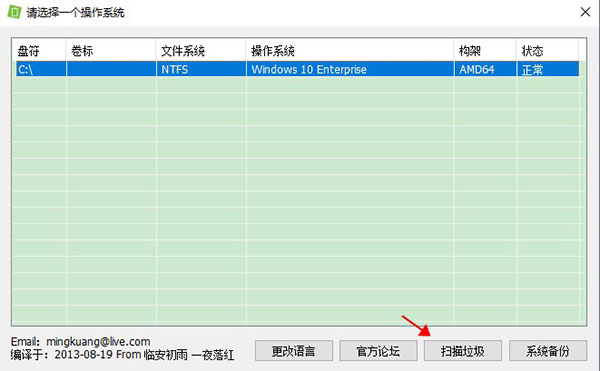Sort by the 卷标 column header

click(111, 50)
